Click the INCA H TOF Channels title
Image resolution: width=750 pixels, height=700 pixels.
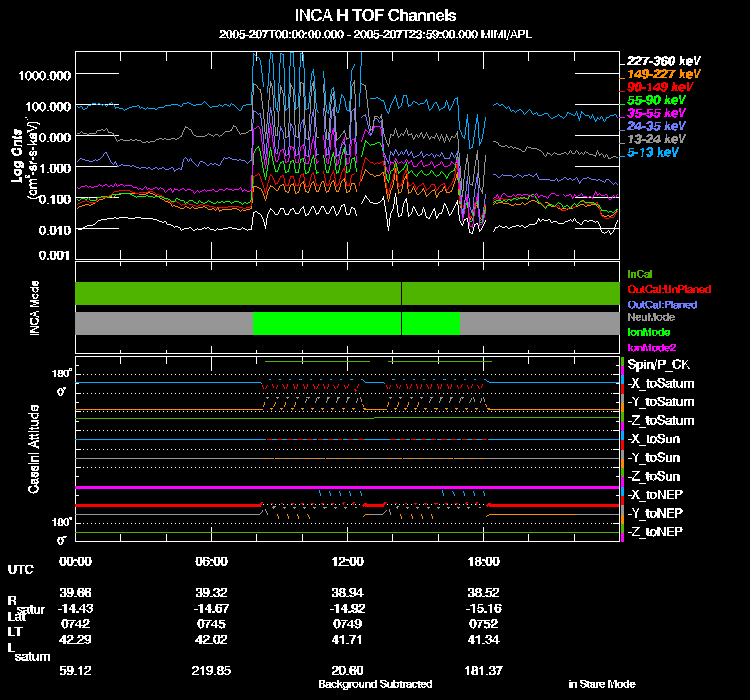(375, 15)
